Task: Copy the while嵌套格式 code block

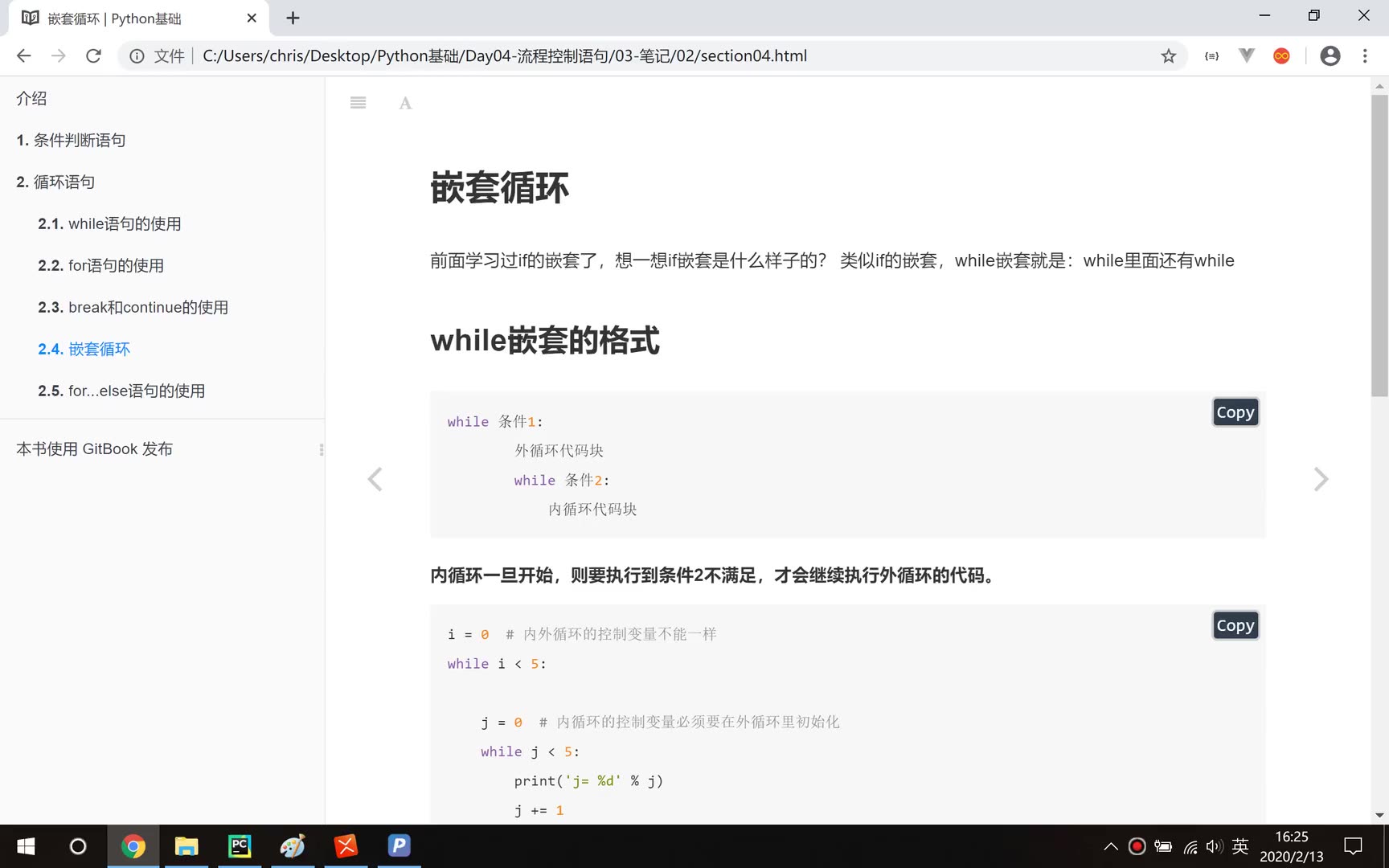Action: (1235, 412)
